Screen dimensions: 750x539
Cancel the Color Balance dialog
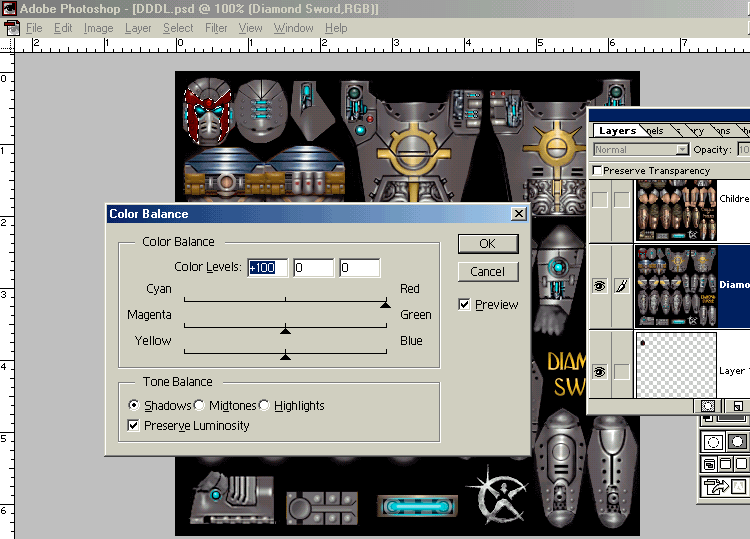point(488,271)
